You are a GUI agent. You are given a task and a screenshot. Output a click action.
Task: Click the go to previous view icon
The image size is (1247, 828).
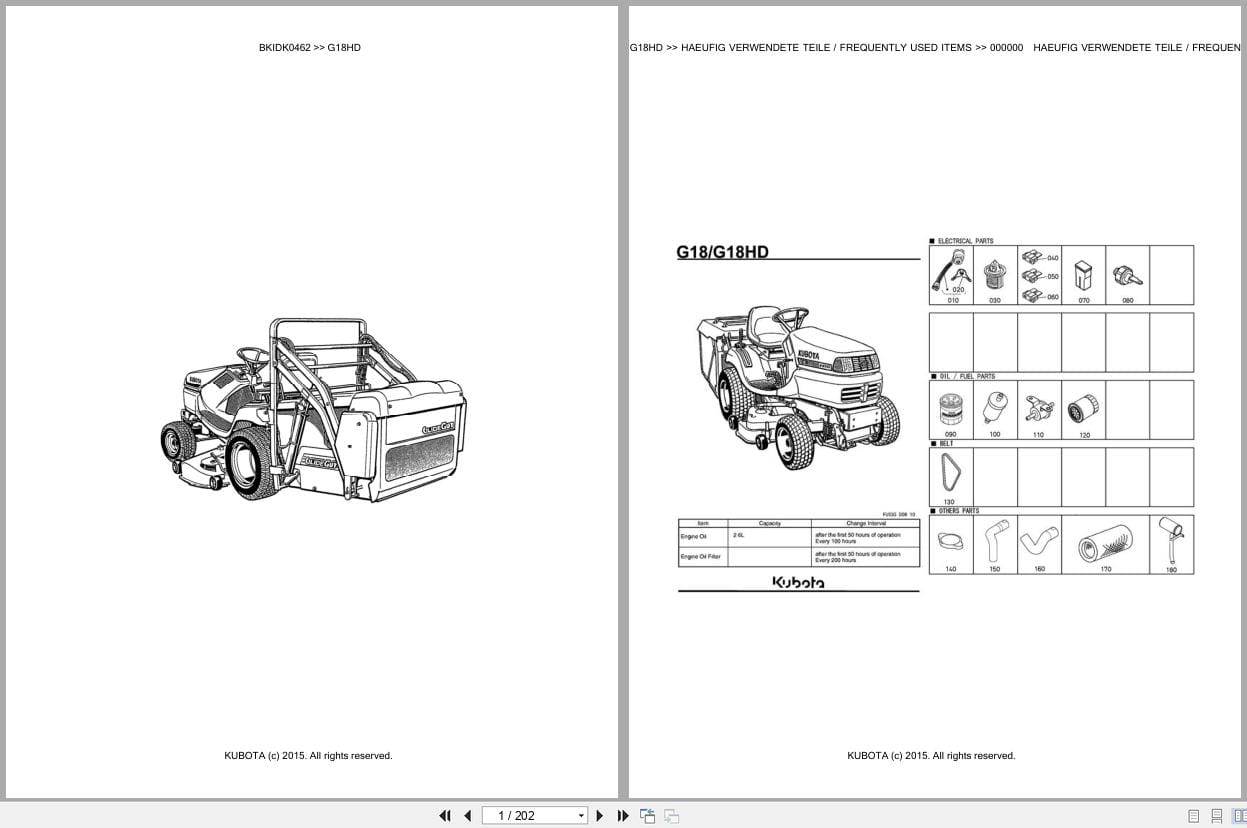pyautogui.click(x=647, y=816)
